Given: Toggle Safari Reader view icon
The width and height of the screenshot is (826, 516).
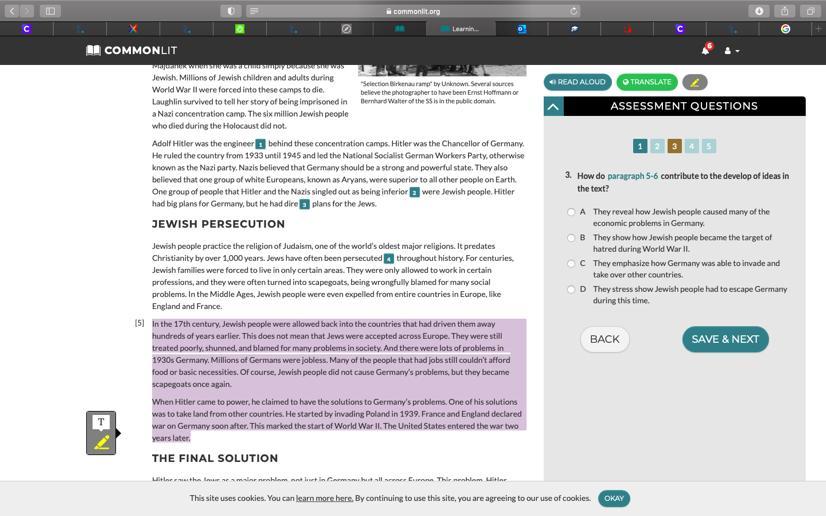Looking at the screenshot, I should [254, 11].
